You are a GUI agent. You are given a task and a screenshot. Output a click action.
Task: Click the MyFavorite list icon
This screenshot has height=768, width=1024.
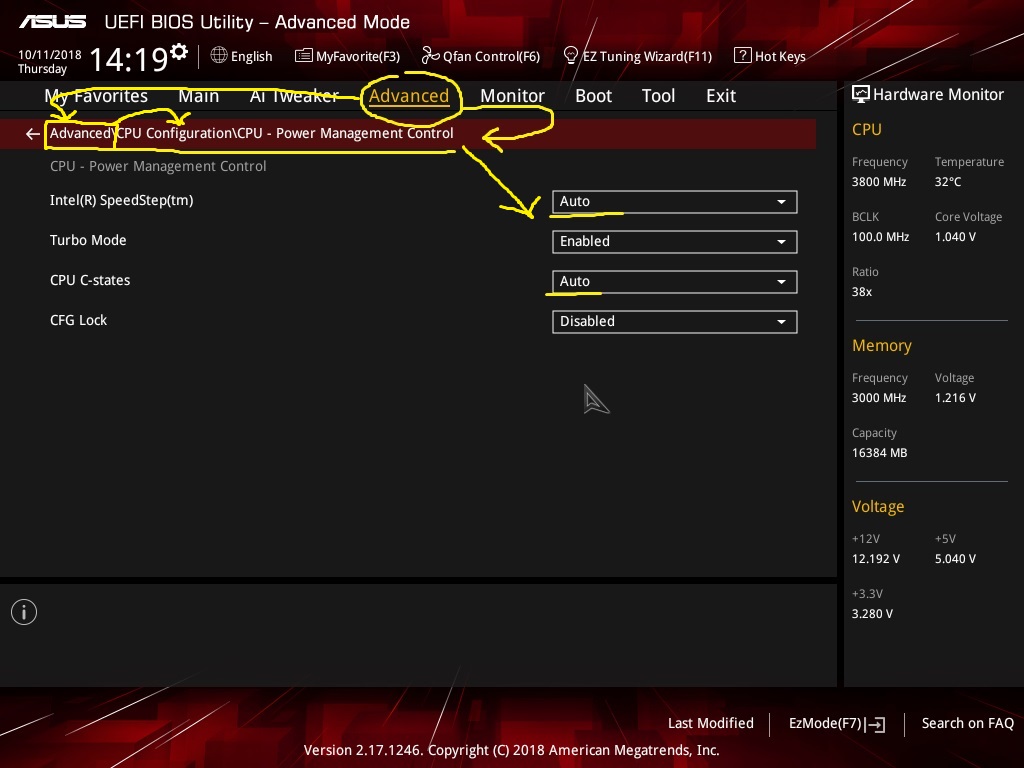pyautogui.click(x=303, y=56)
